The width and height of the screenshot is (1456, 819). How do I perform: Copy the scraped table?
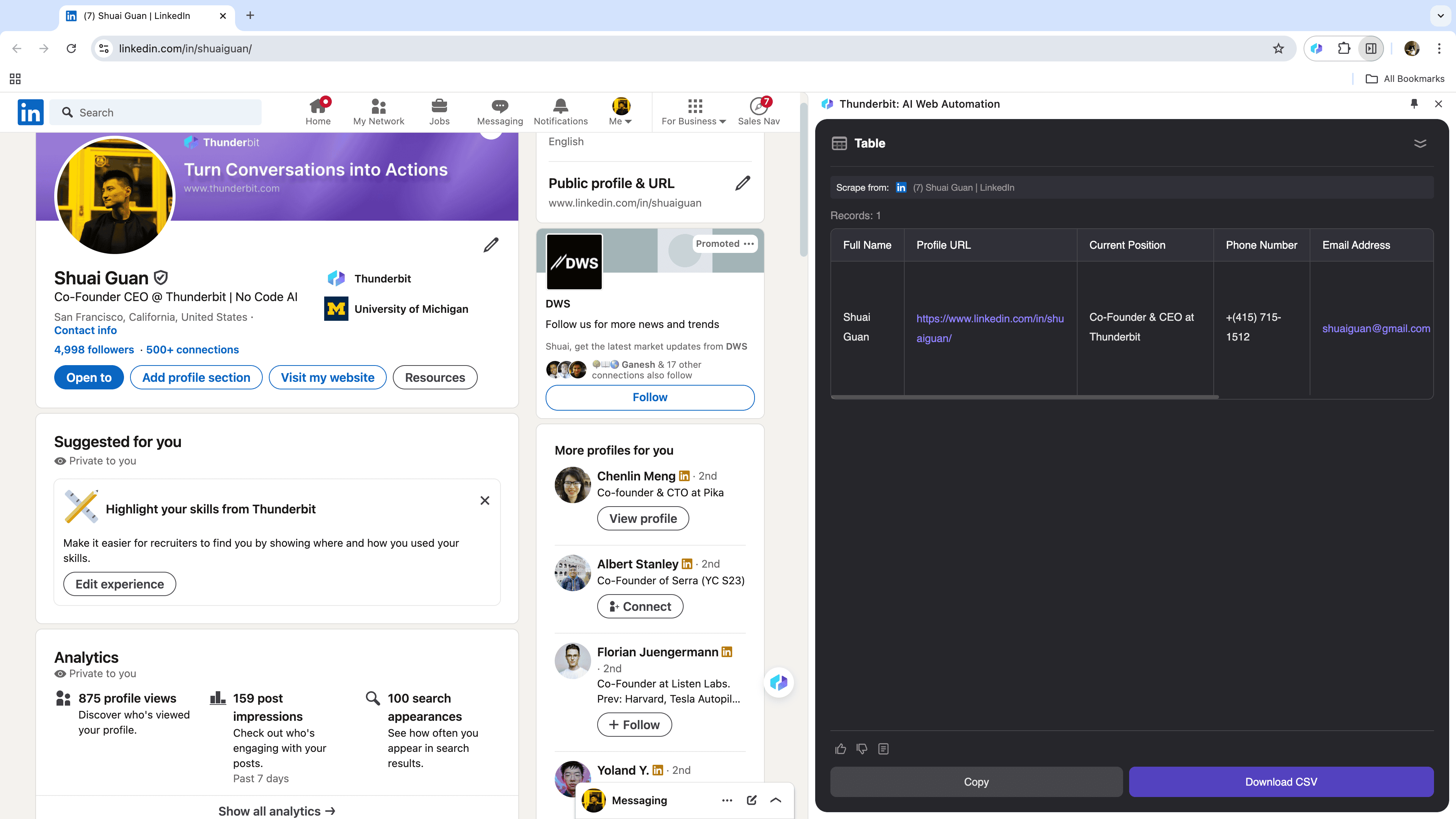(976, 782)
